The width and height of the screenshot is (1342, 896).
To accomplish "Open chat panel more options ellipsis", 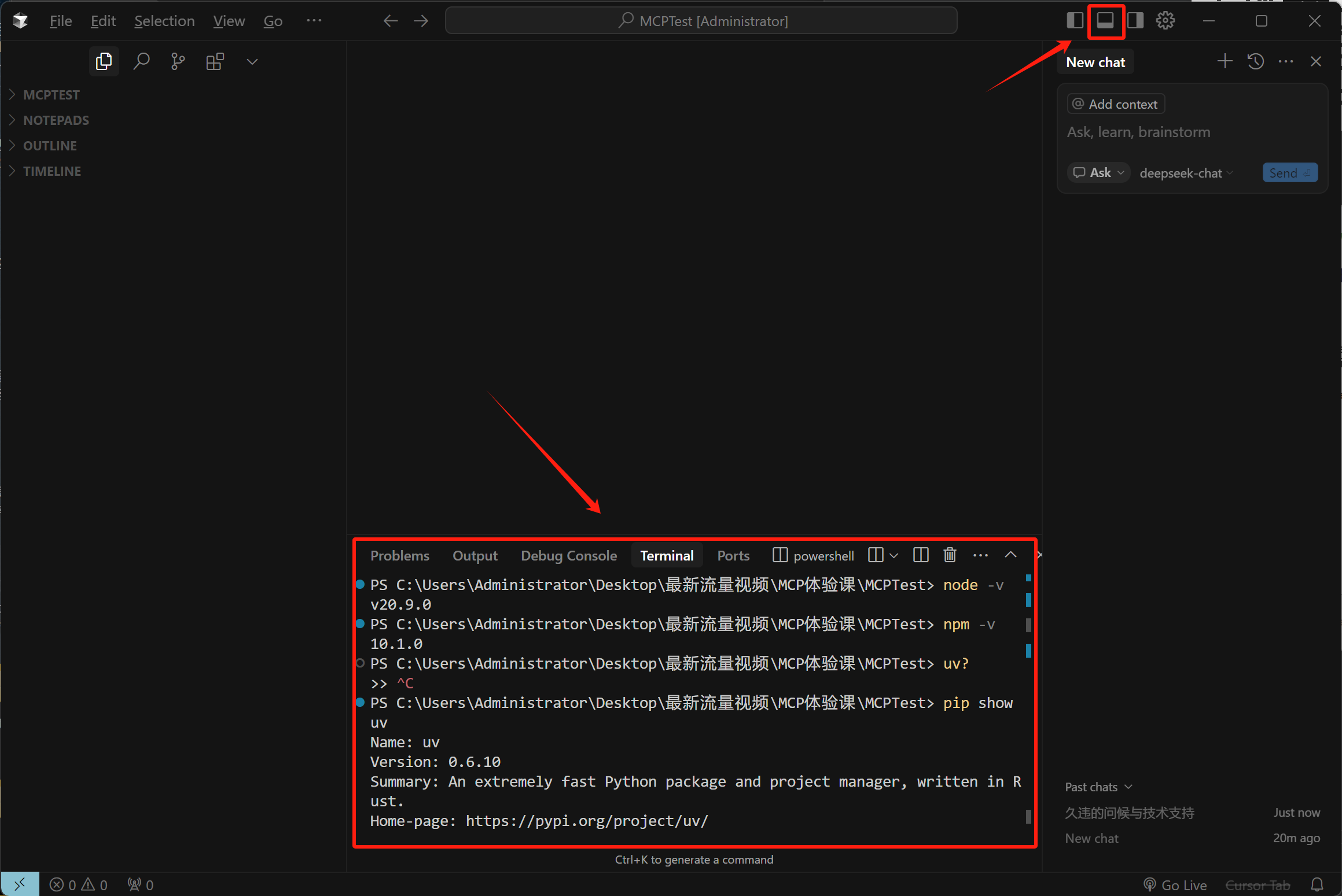I will coord(1286,61).
